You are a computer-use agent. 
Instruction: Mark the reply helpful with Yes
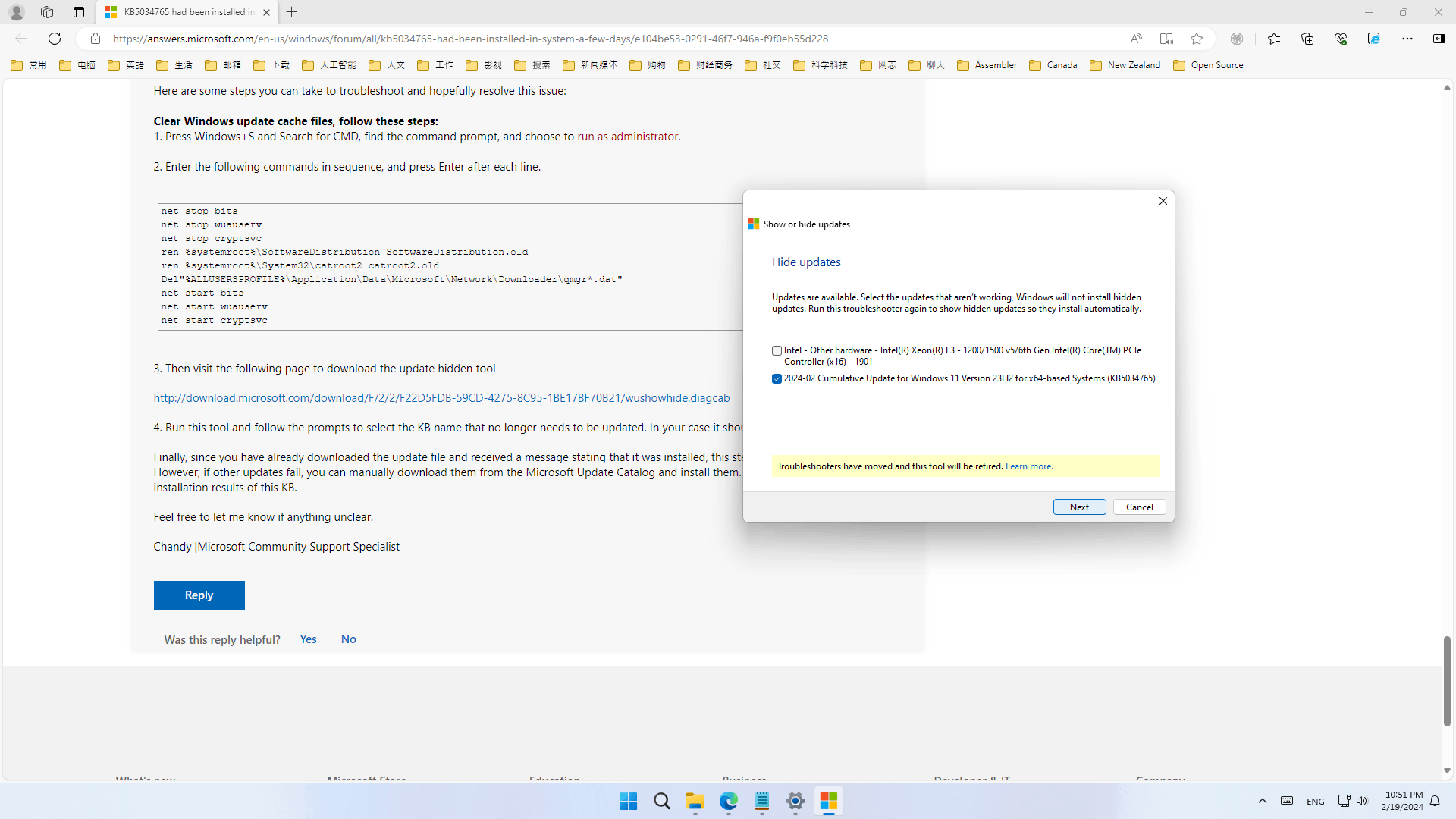tap(308, 639)
